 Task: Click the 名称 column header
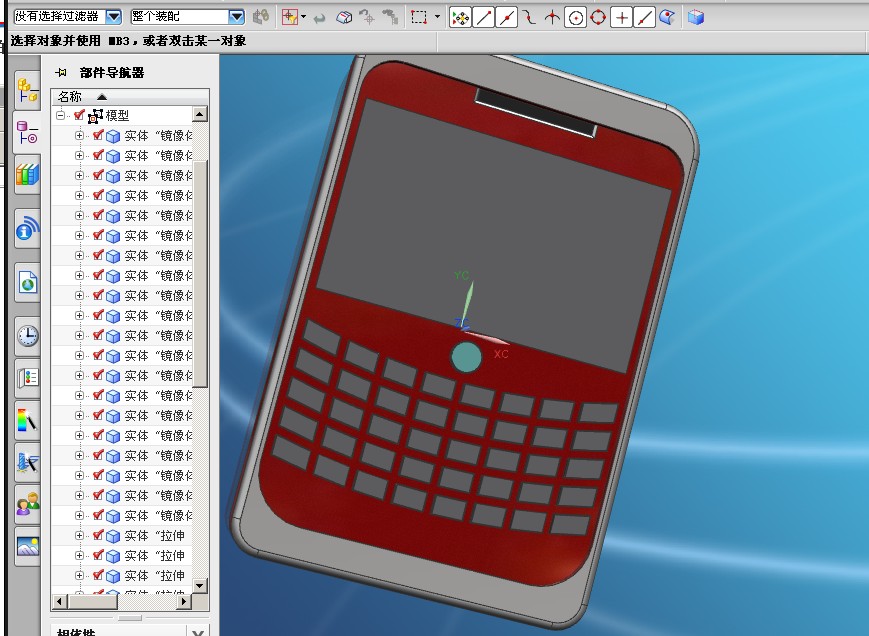(130, 96)
